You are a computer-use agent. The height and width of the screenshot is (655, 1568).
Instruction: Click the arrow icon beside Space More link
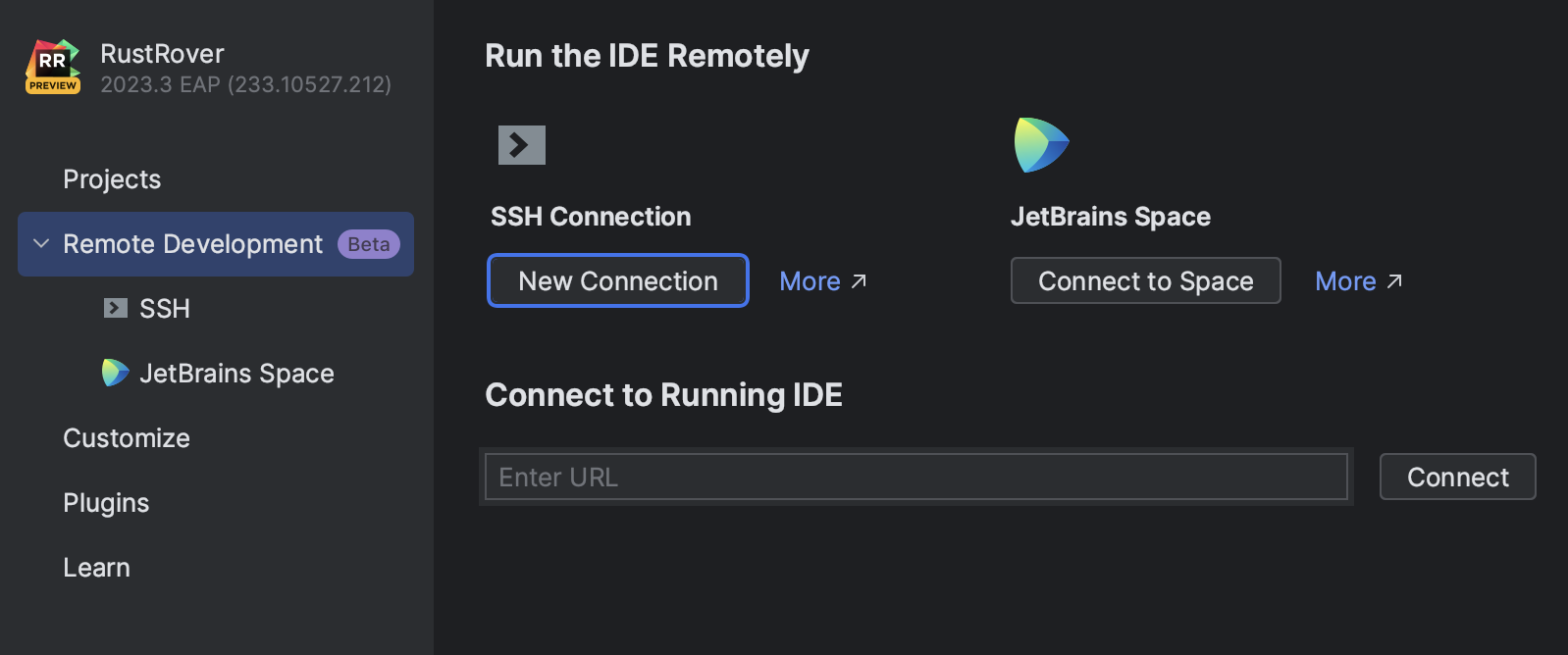point(1394,281)
